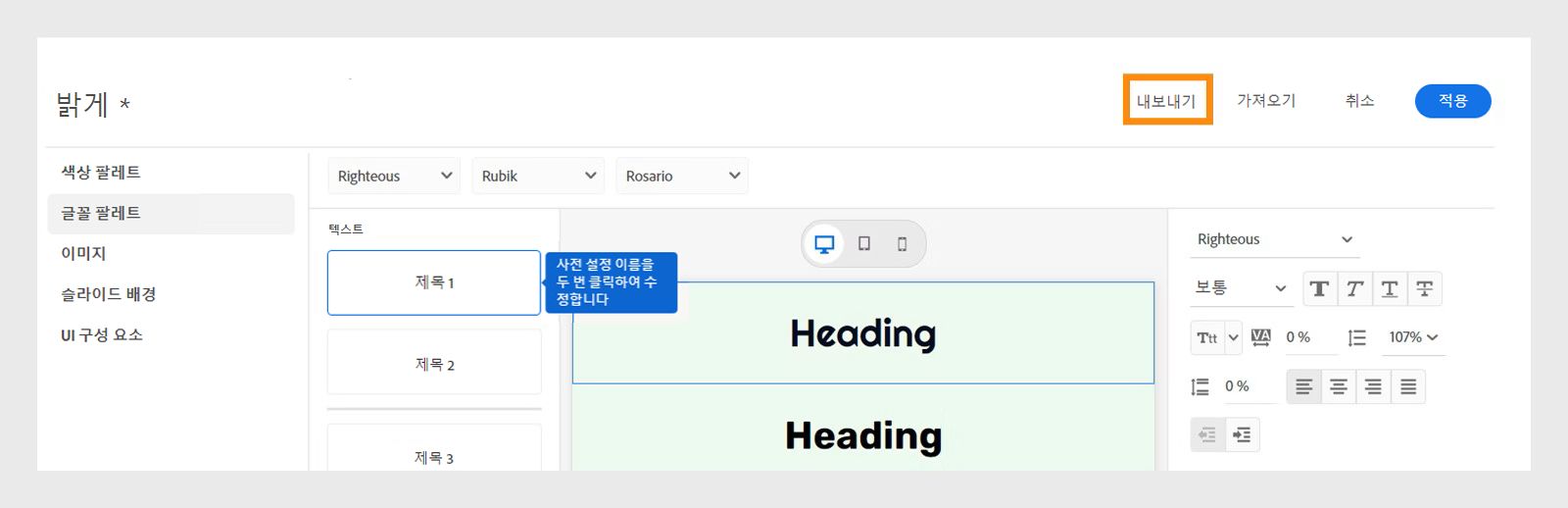The height and width of the screenshot is (508, 1568).
Task: Justify the text alignment
Action: [x=1408, y=386]
